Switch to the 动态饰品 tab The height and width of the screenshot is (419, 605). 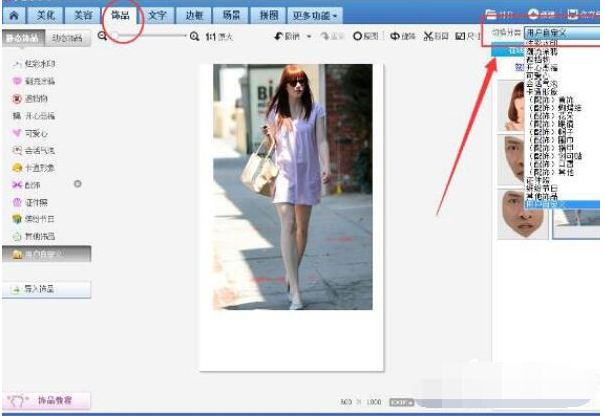click(x=68, y=38)
